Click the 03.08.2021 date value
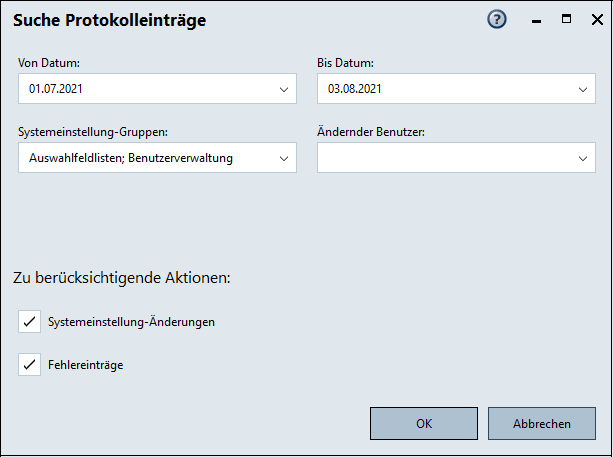Viewport: 613px width, 457px height. [355, 89]
